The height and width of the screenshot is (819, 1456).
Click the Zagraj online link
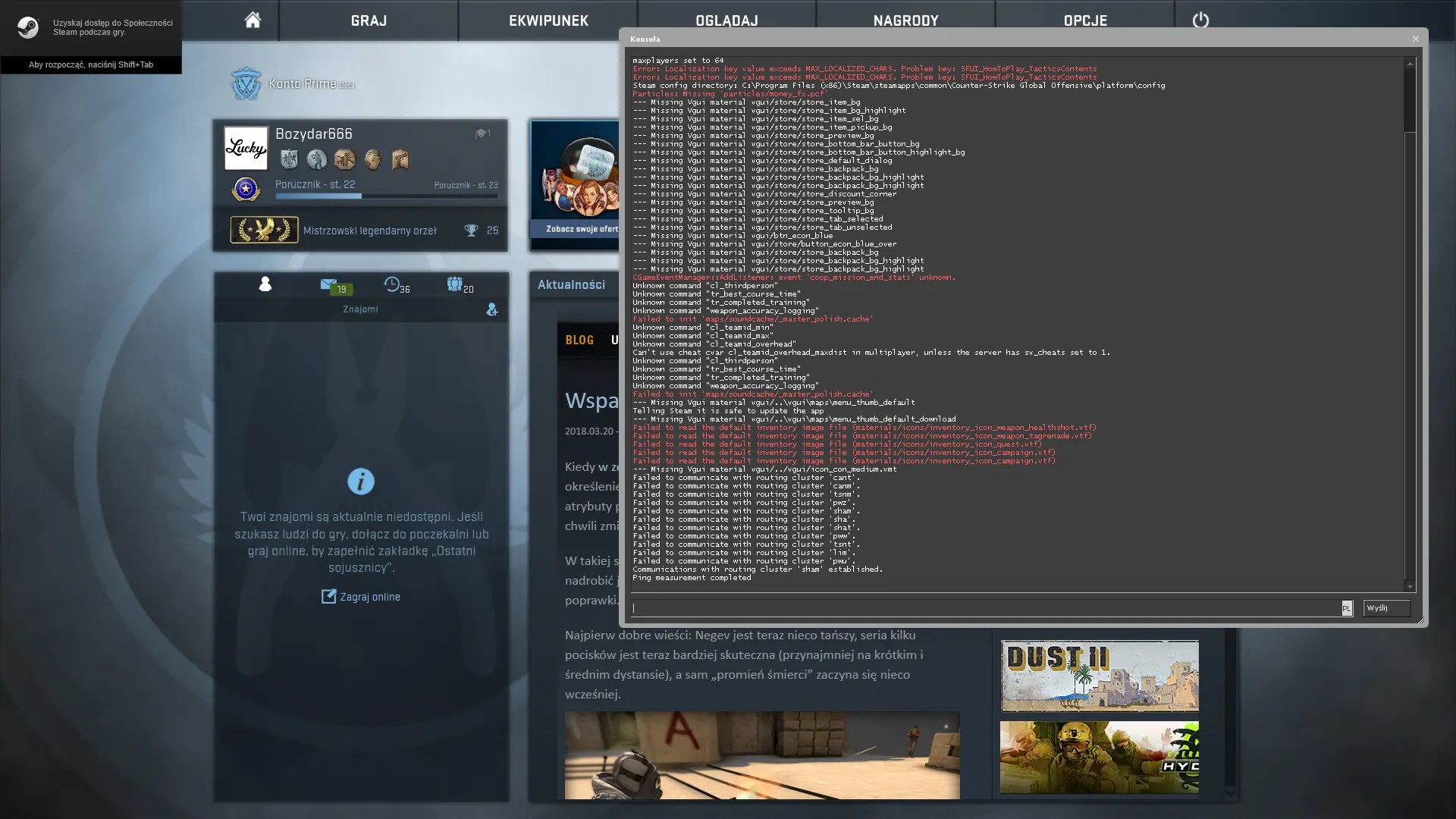[361, 597]
